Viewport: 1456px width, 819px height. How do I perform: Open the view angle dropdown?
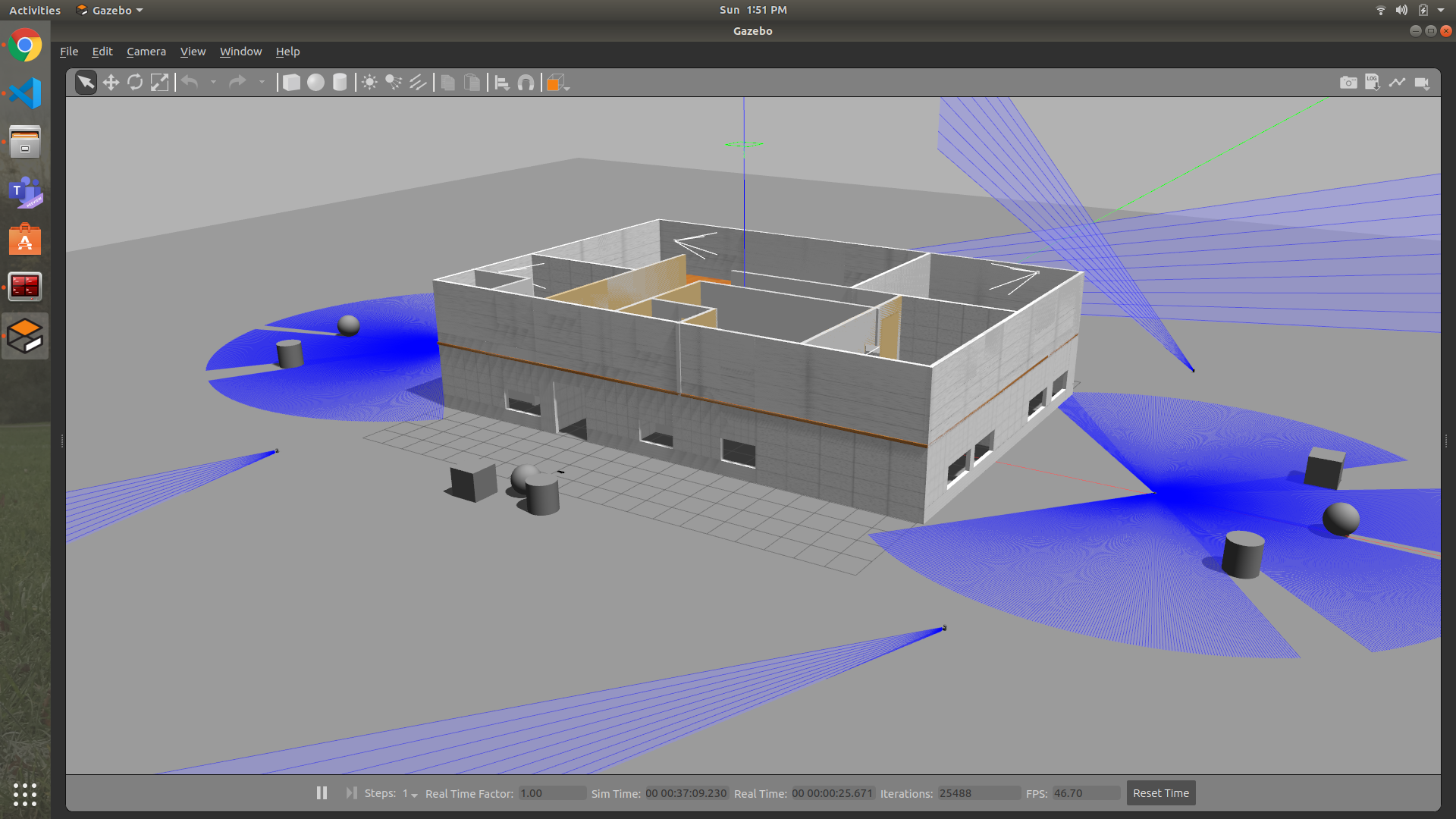click(x=557, y=83)
